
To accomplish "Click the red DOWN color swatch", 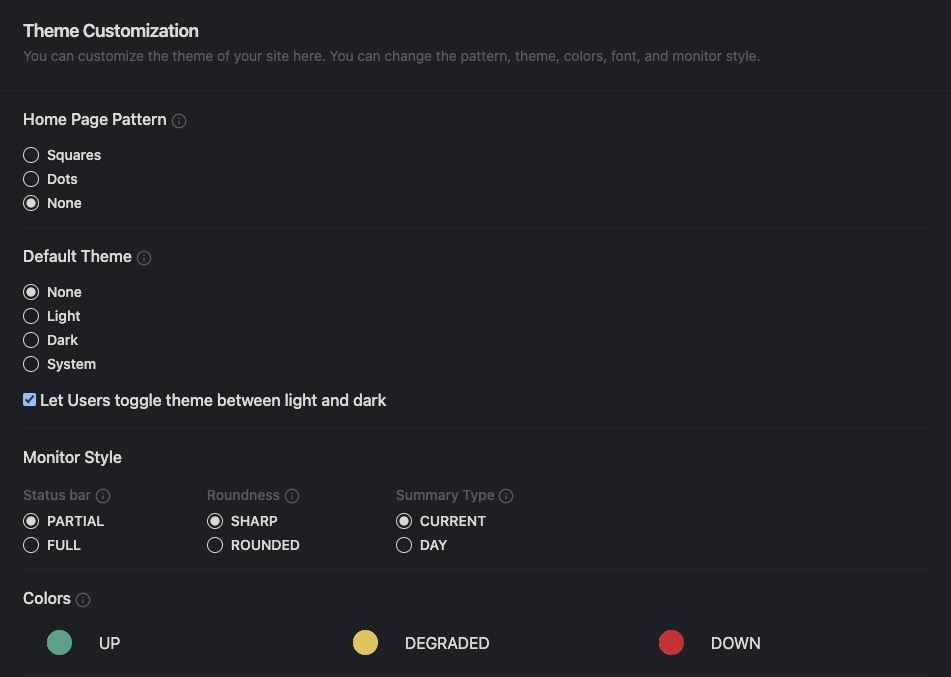I will (671, 643).
